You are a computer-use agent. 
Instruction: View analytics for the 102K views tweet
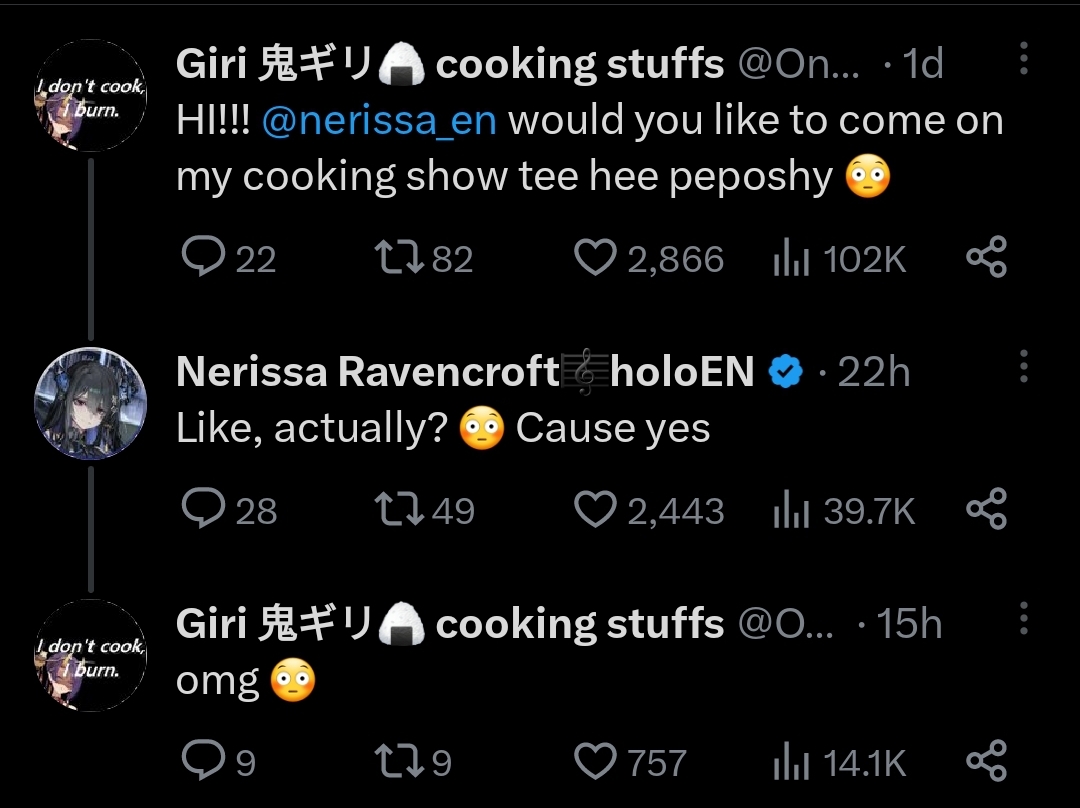click(x=790, y=260)
